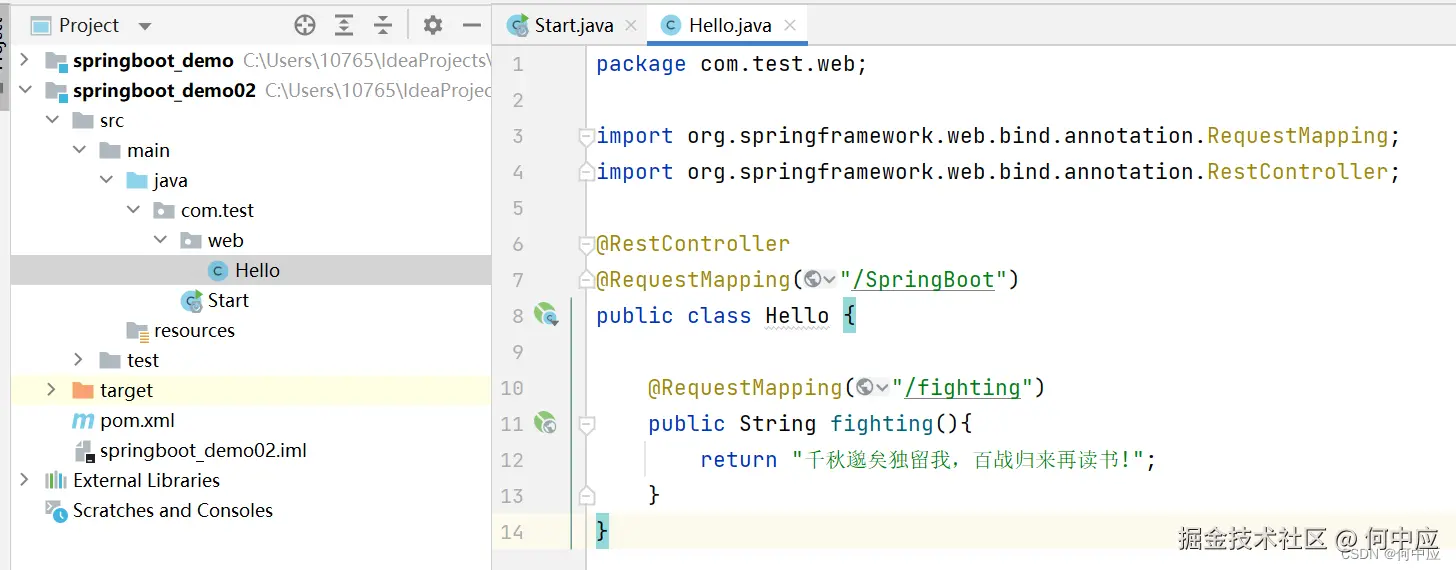This screenshot has height=570, width=1456.
Task: Open the "/fighting" URL mapping link
Action: (968, 388)
